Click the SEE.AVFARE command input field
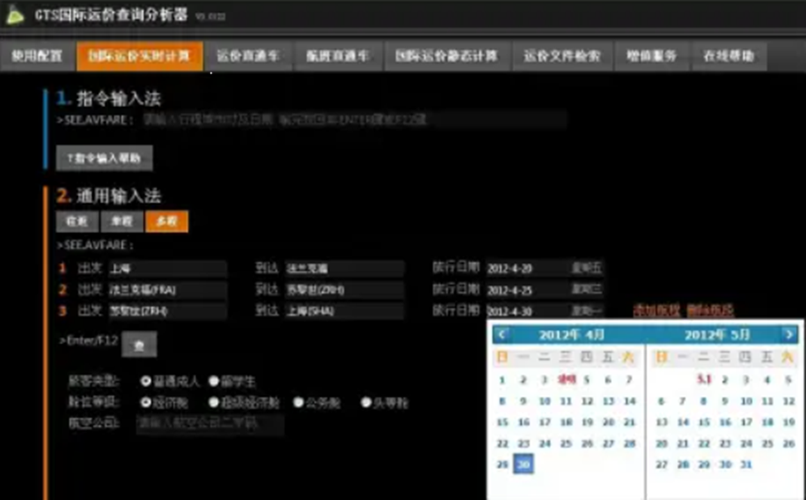This screenshot has height=500, width=806. coord(355,120)
